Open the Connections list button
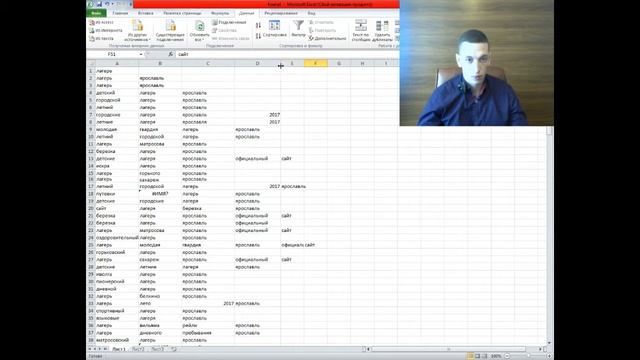The width and height of the screenshot is (640, 360). tap(229, 22)
